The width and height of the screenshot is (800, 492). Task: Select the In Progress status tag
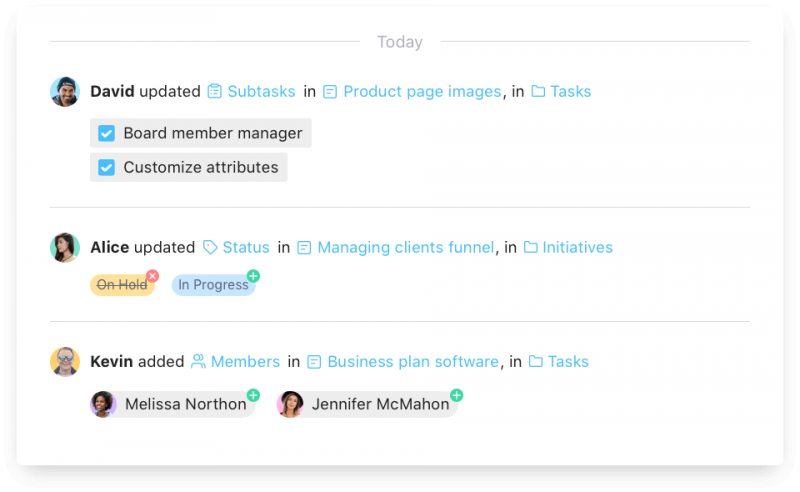(x=213, y=285)
